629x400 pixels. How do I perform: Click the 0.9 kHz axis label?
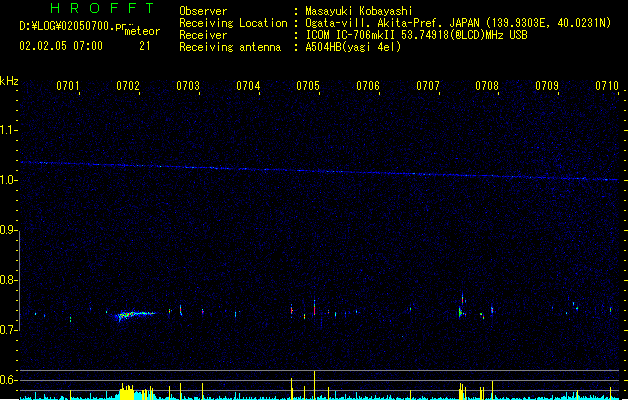tap(8, 230)
